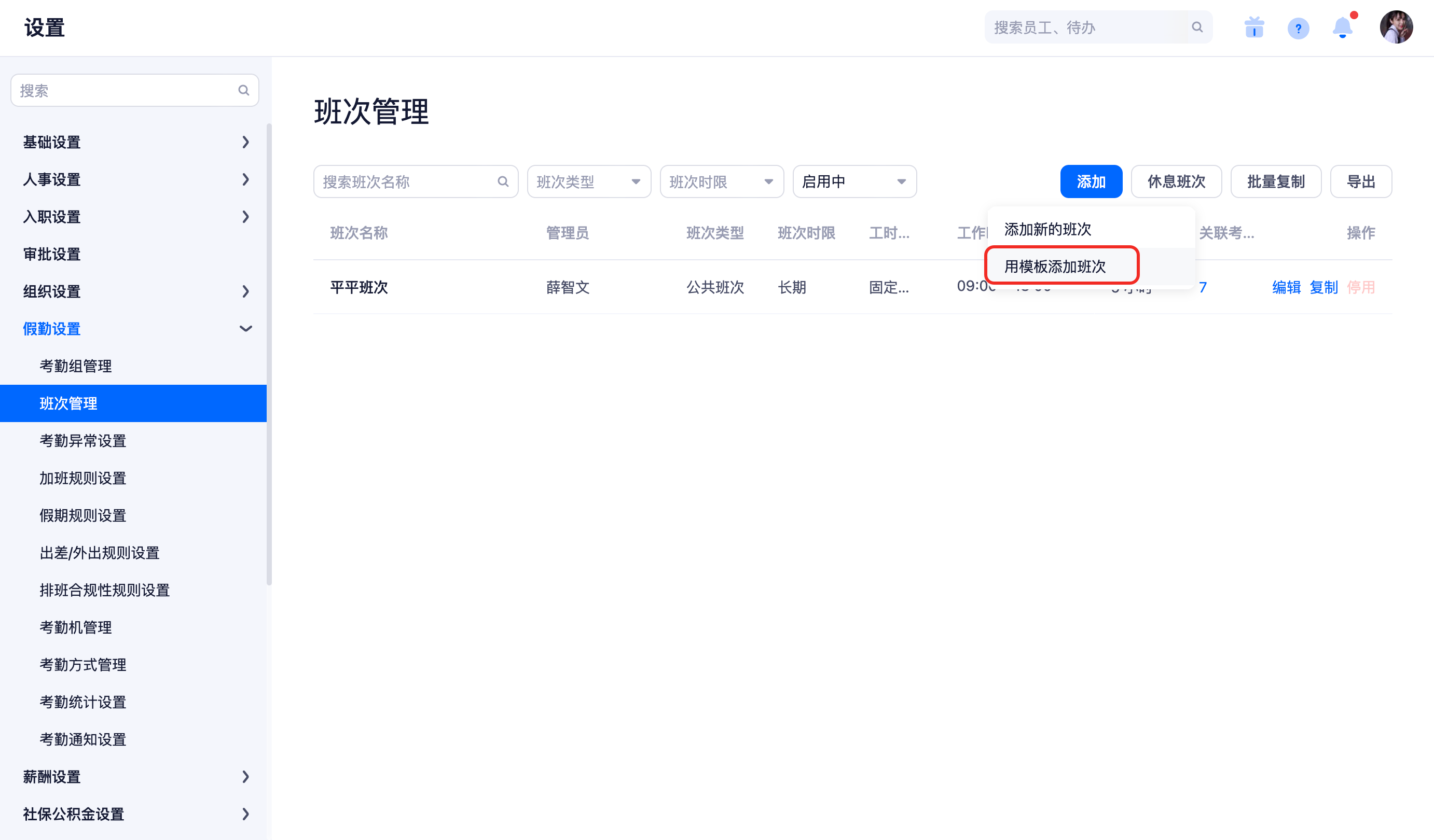Click the search icon in top search bar
1434x840 pixels.
click(x=1197, y=27)
